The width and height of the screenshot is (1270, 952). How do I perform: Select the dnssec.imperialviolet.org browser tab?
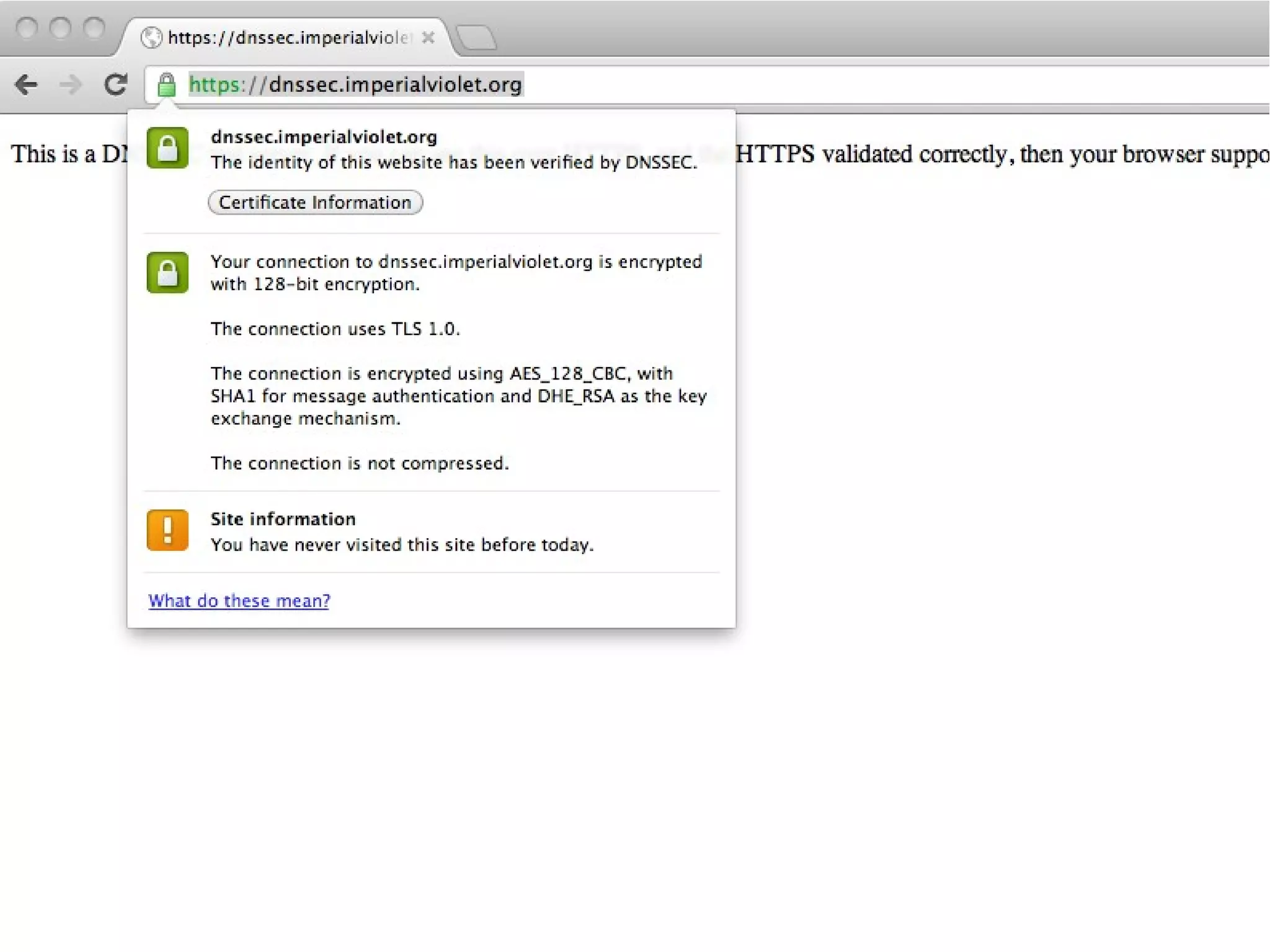tap(288, 38)
